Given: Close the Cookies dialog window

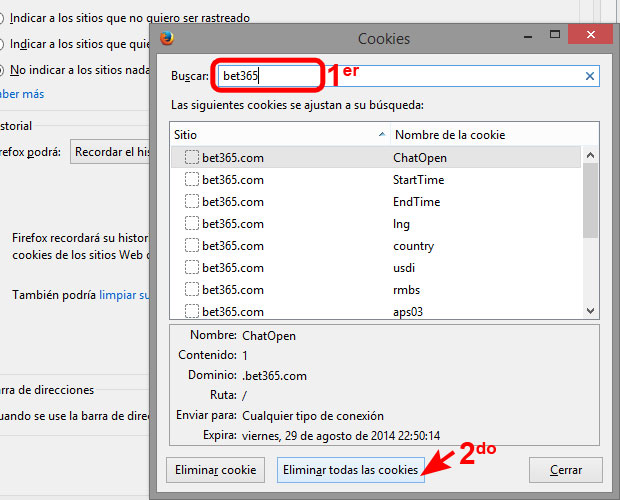Looking at the screenshot, I should click(591, 34).
